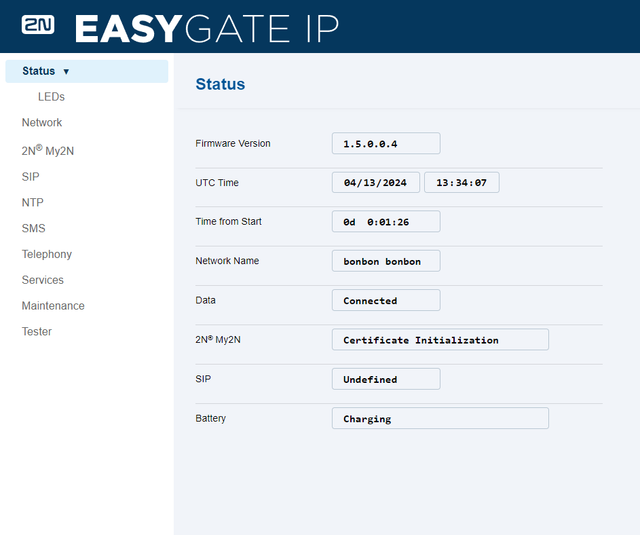Screen dimensions: 640x535
Task: Click the Time from Start field
Action: tap(386, 222)
